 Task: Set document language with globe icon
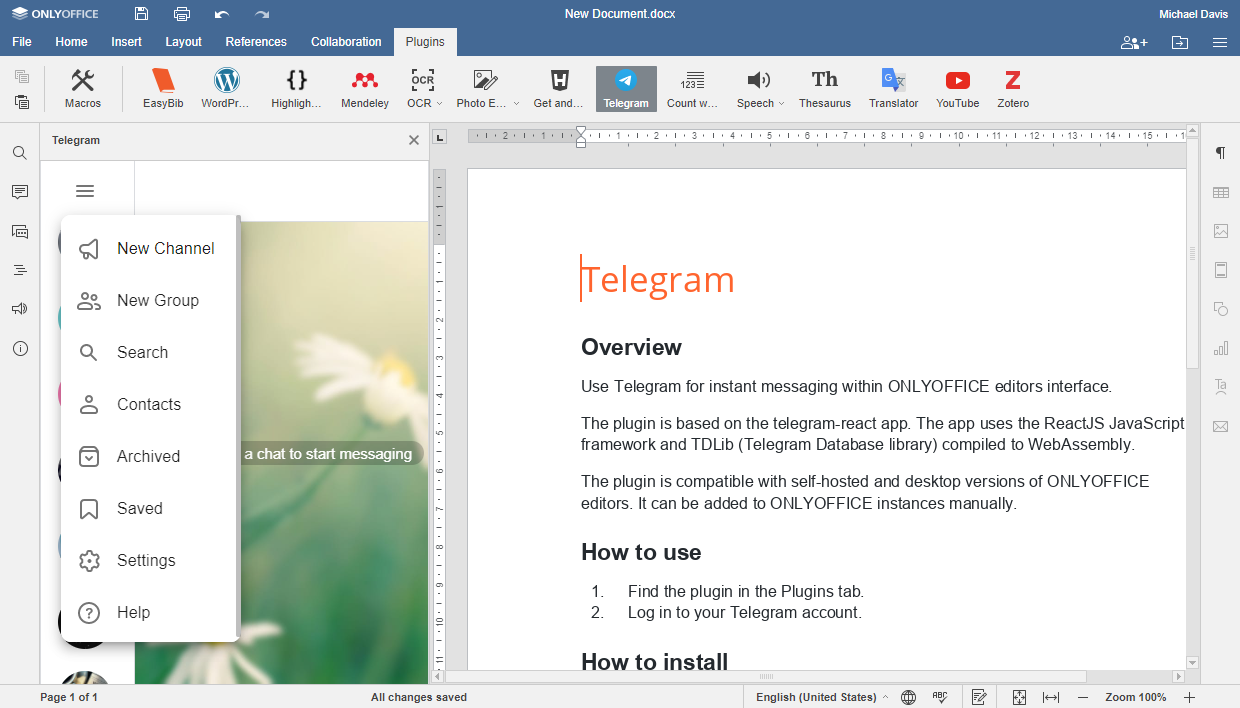[908, 697]
